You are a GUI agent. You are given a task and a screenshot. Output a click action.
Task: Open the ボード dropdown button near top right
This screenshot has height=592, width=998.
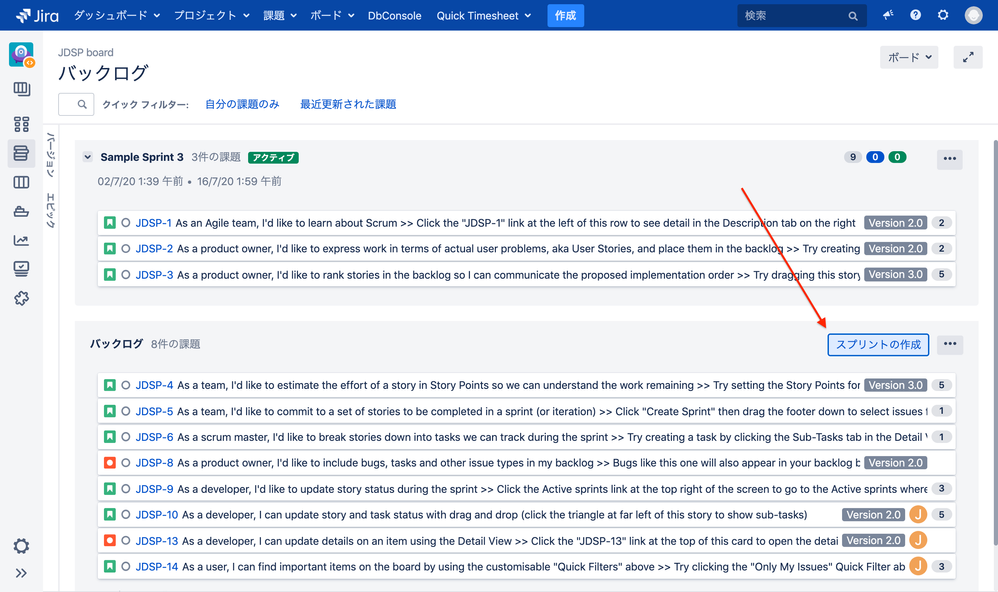[x=909, y=57]
